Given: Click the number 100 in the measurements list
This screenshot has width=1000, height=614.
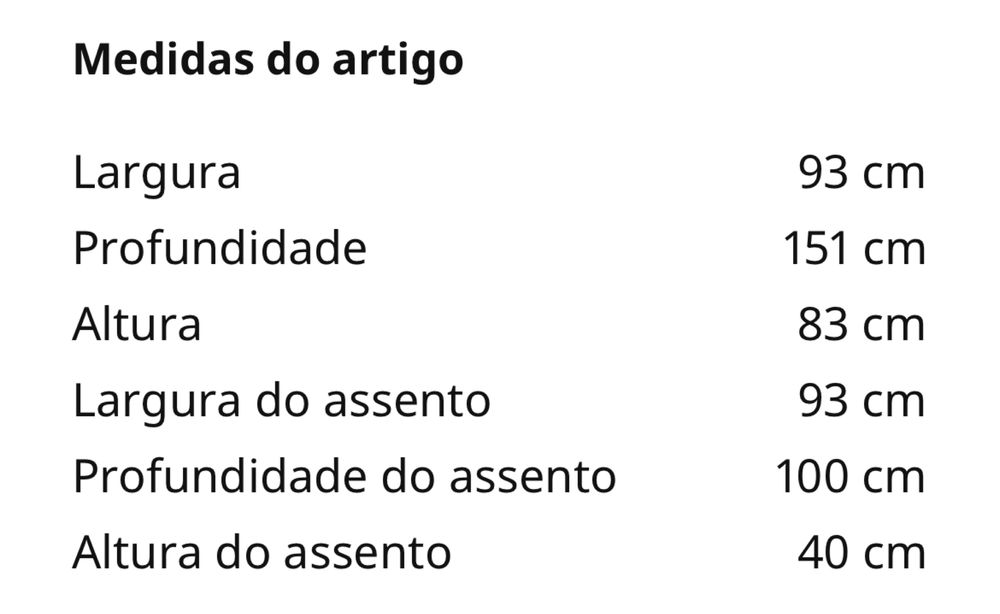Looking at the screenshot, I should (811, 476).
